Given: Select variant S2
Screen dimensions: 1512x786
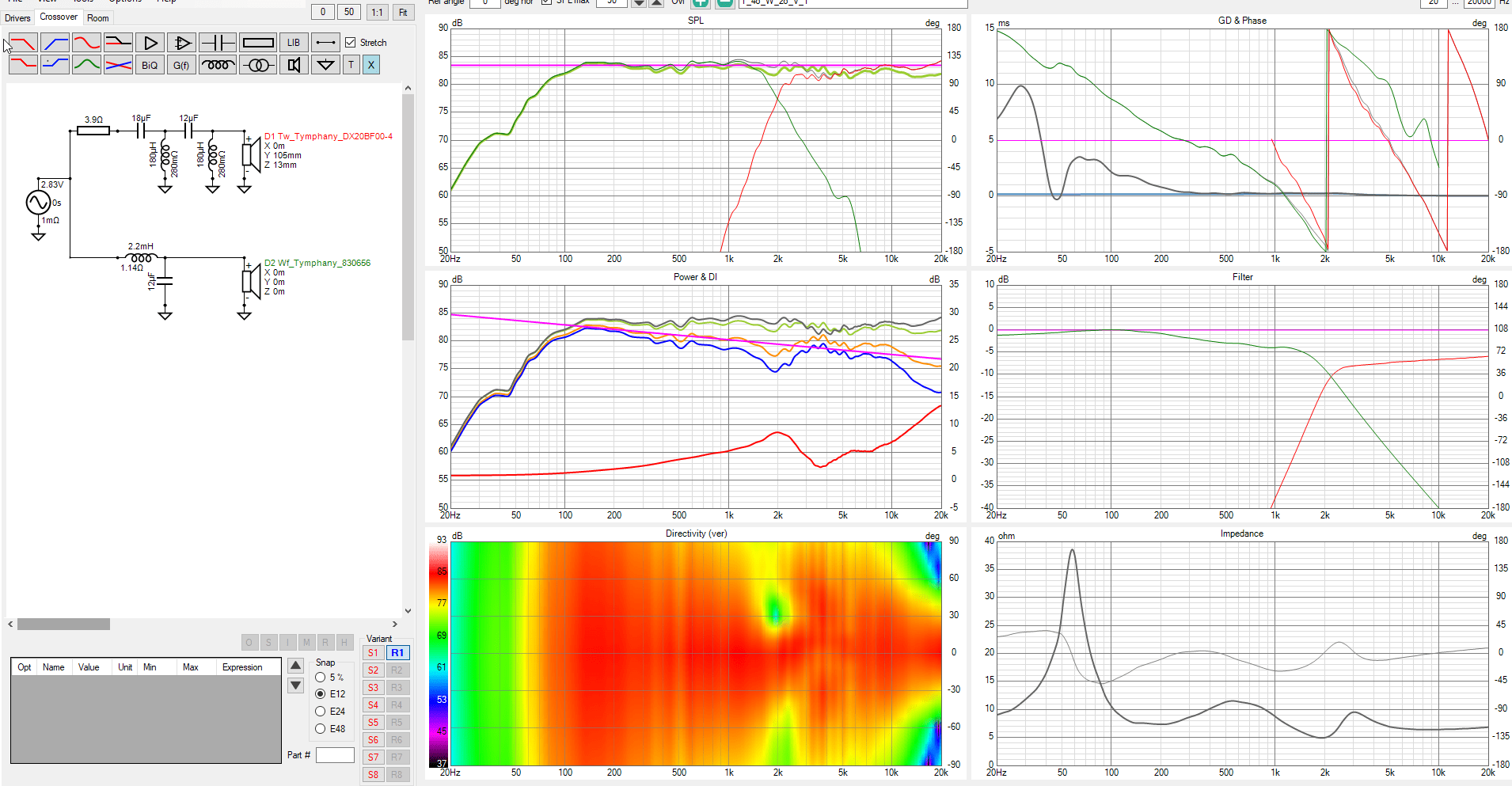Looking at the screenshot, I should click(373, 670).
